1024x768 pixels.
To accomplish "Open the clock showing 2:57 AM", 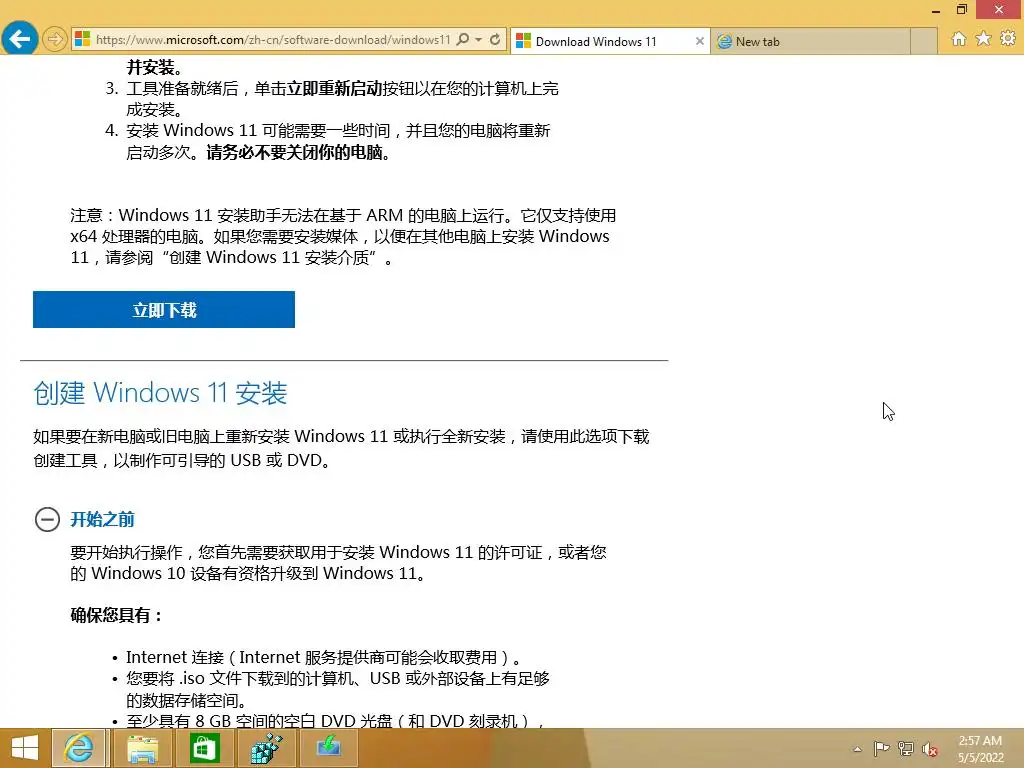I will [x=980, y=749].
